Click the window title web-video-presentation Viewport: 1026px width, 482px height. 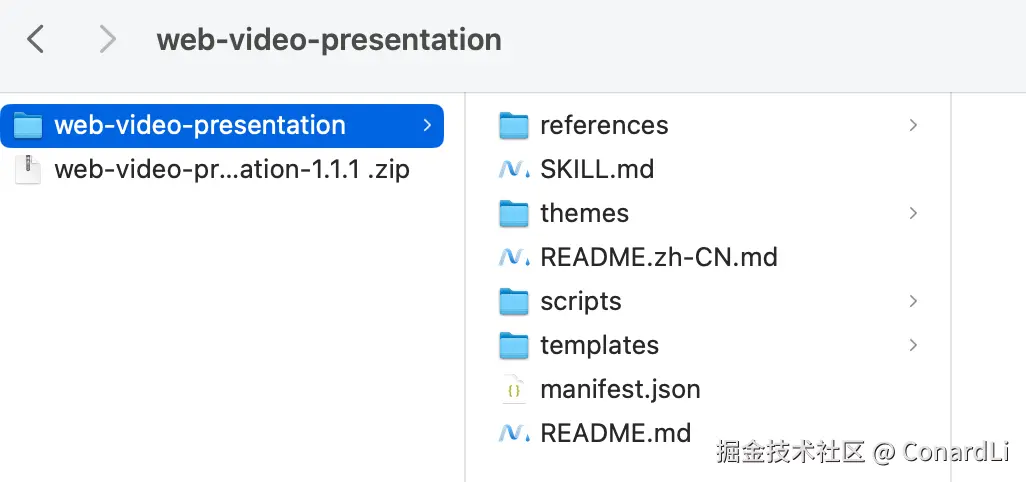[x=329, y=39]
